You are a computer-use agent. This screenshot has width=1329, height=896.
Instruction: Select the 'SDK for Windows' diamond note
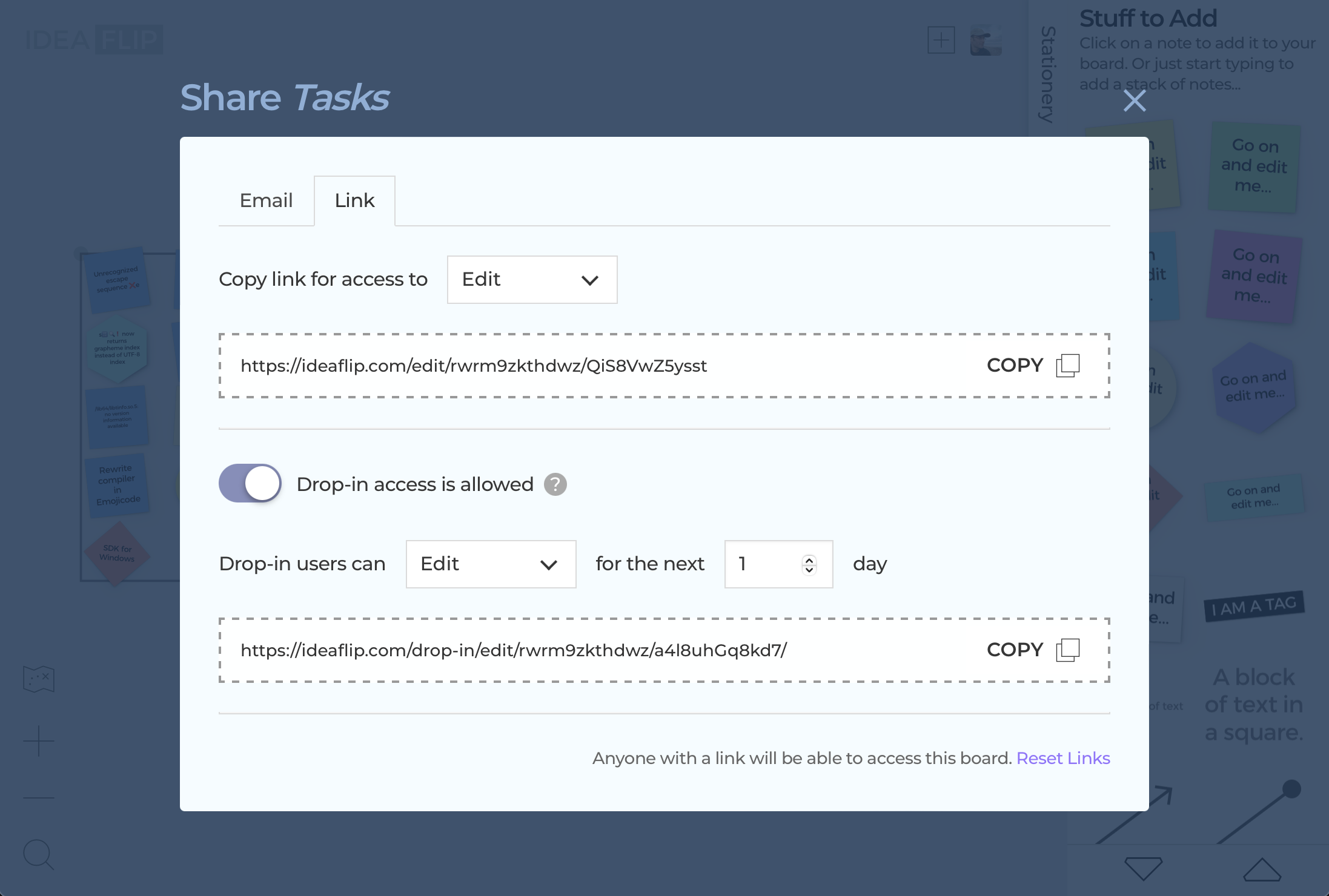(x=116, y=553)
